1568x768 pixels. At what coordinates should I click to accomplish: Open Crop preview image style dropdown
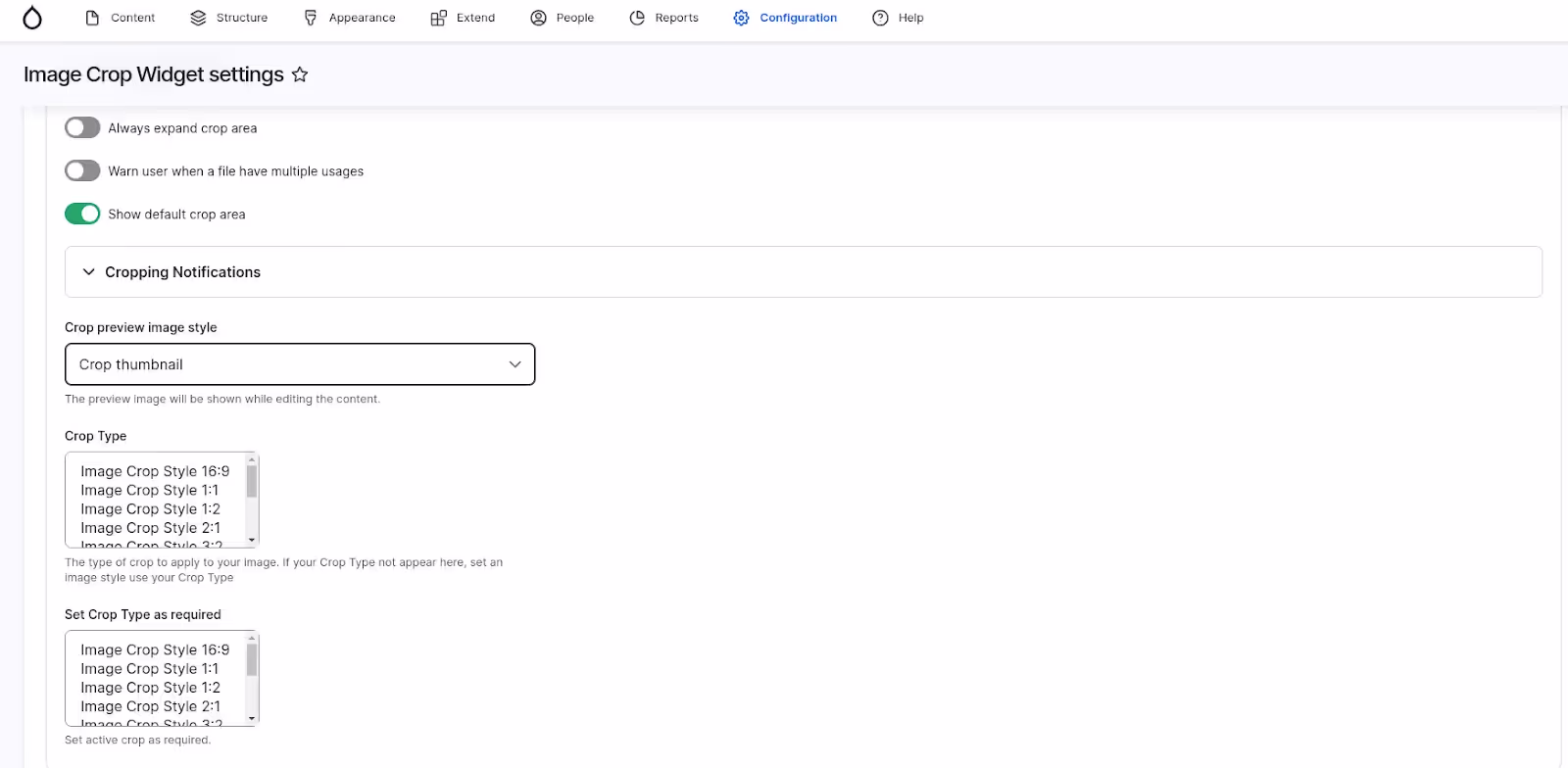(300, 364)
